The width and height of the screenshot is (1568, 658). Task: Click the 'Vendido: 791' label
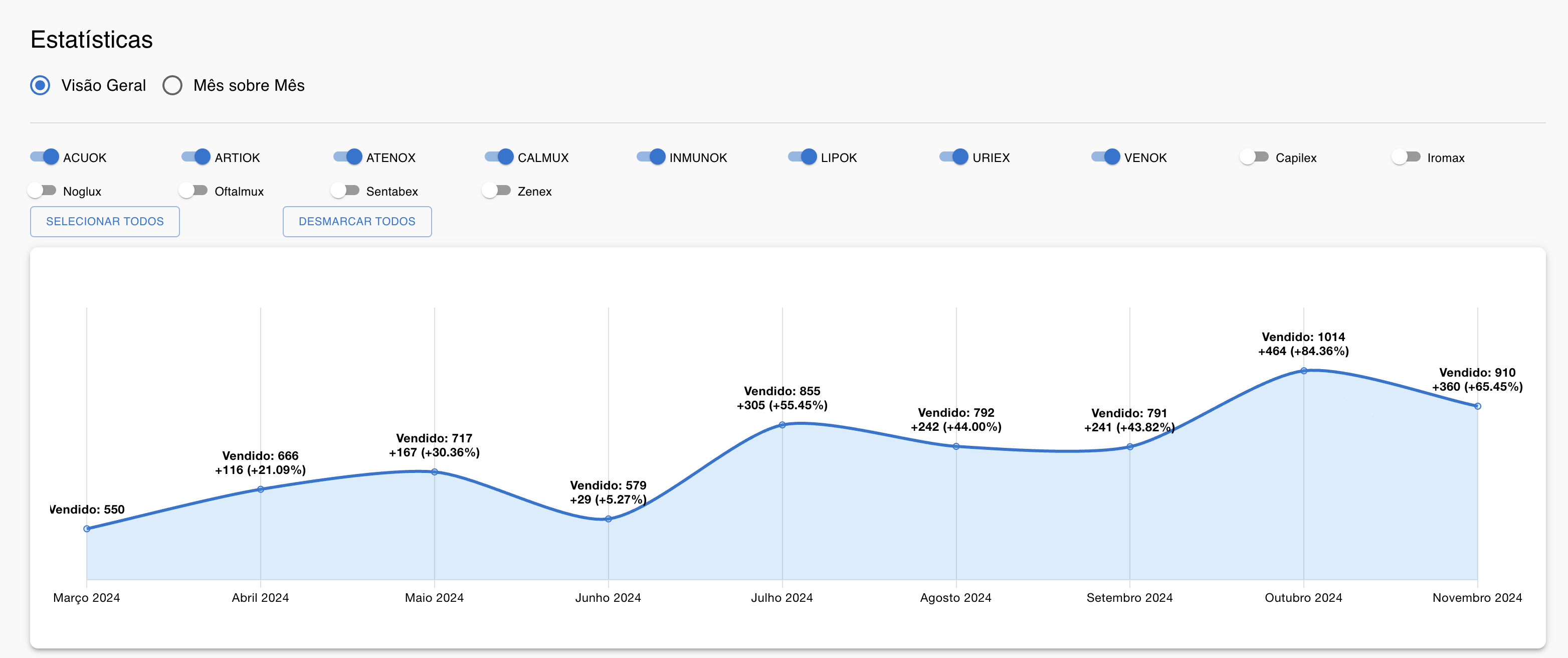tap(1129, 413)
